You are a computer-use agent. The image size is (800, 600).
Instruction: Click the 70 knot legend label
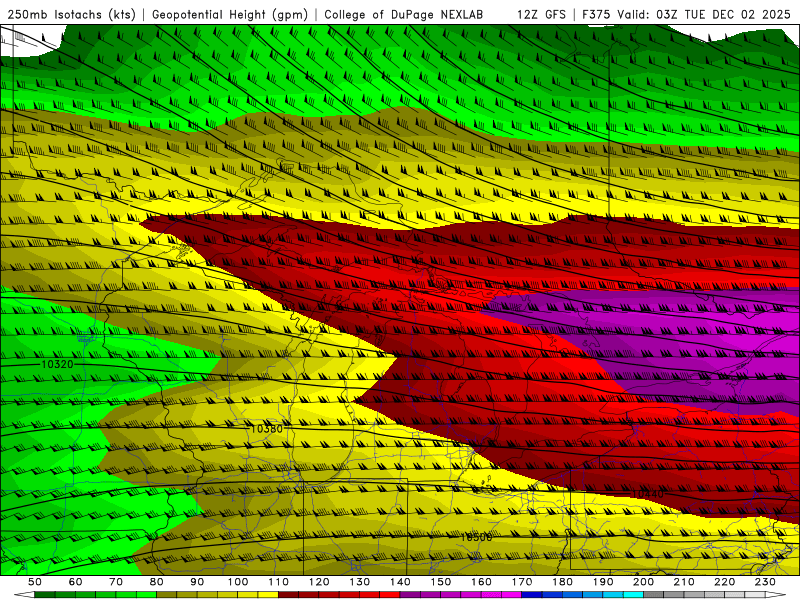pos(116,582)
